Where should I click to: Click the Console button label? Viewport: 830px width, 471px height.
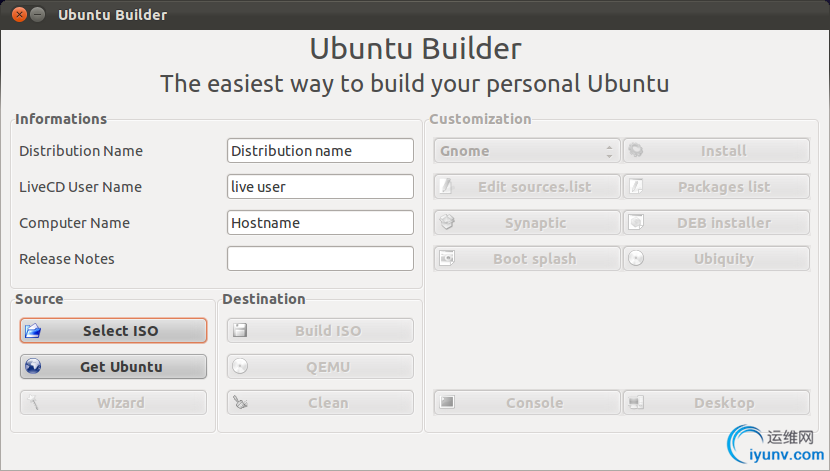[x=535, y=403]
